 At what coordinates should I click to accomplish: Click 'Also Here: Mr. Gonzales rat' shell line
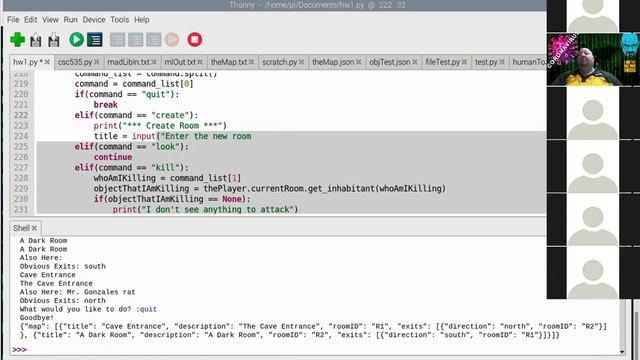pos(78,292)
